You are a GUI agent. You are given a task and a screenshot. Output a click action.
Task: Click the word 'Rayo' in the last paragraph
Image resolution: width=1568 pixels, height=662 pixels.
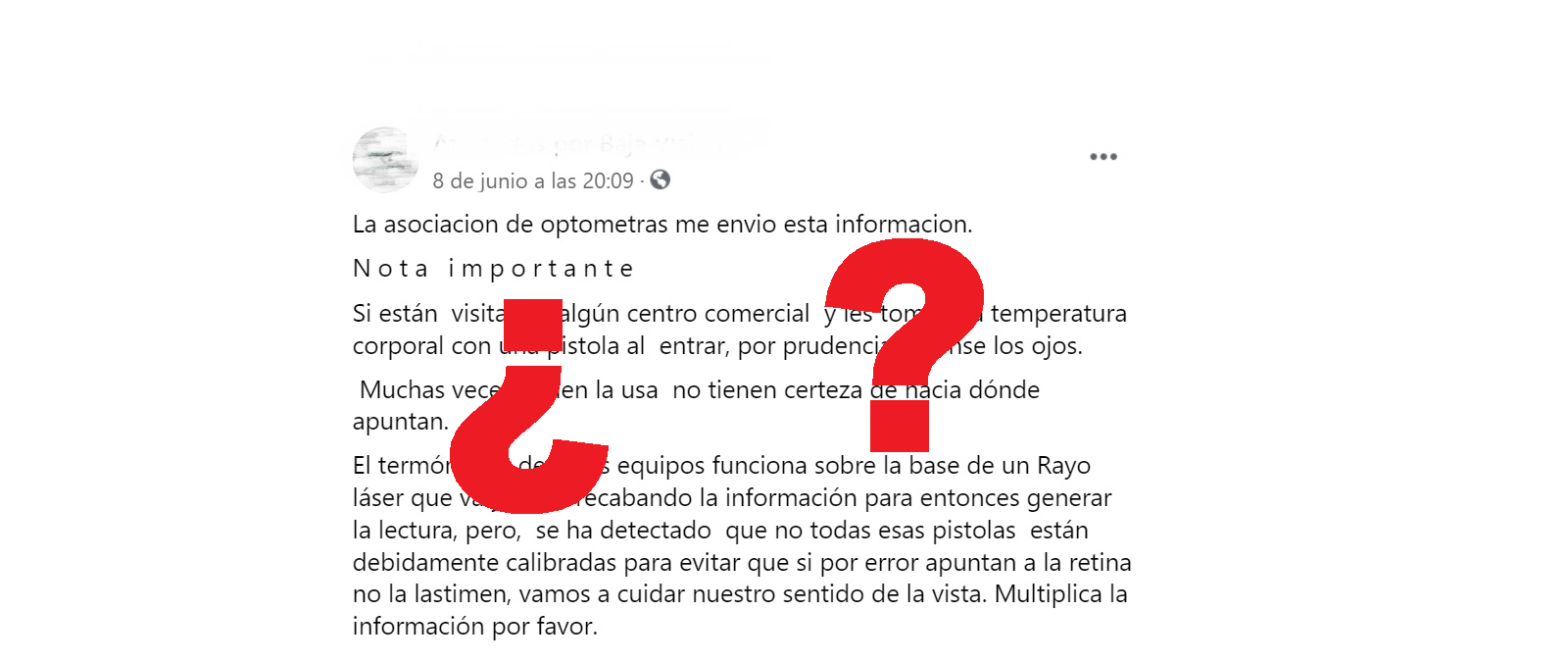pyautogui.click(x=1063, y=466)
